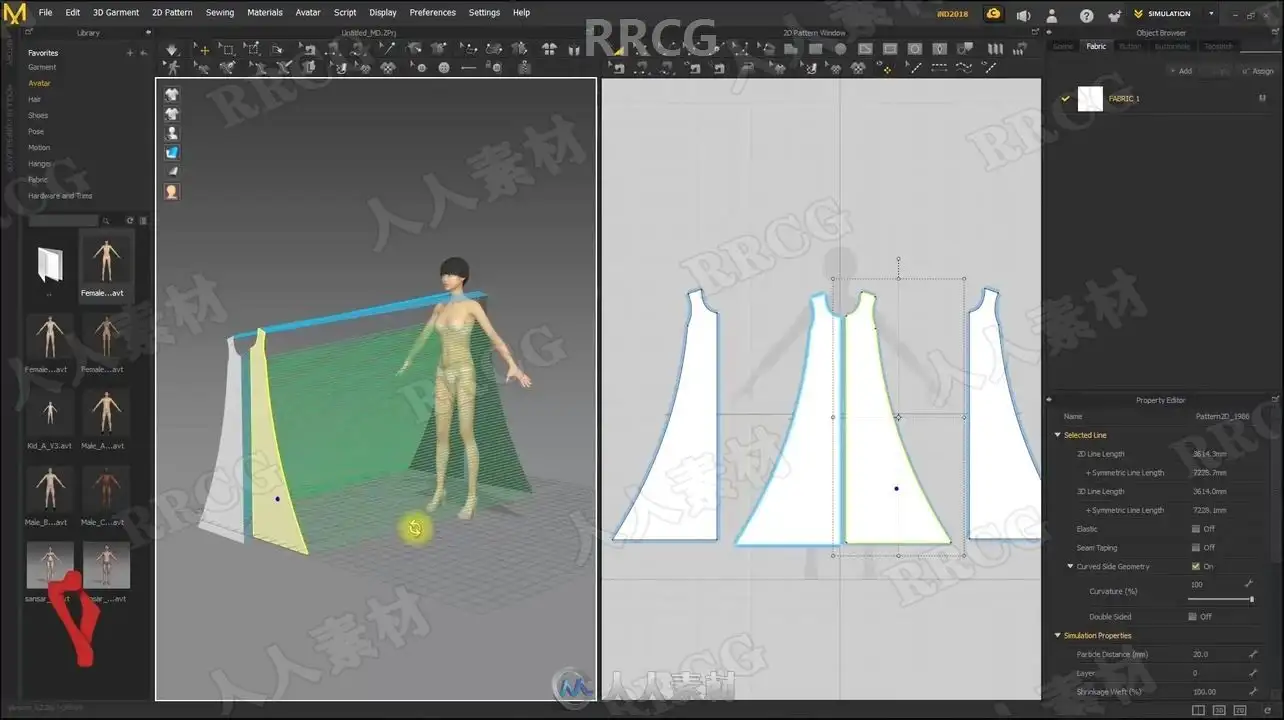
Task: Click the Add button in Object Browser
Action: pyautogui.click(x=1182, y=71)
